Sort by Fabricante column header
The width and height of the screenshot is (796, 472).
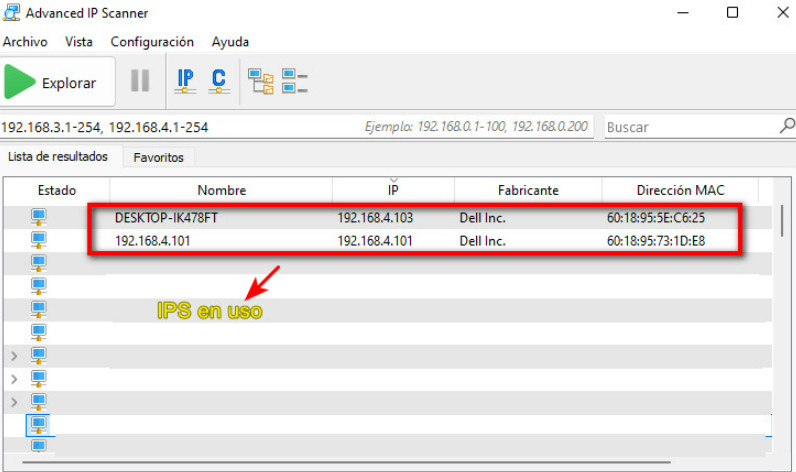[528, 190]
